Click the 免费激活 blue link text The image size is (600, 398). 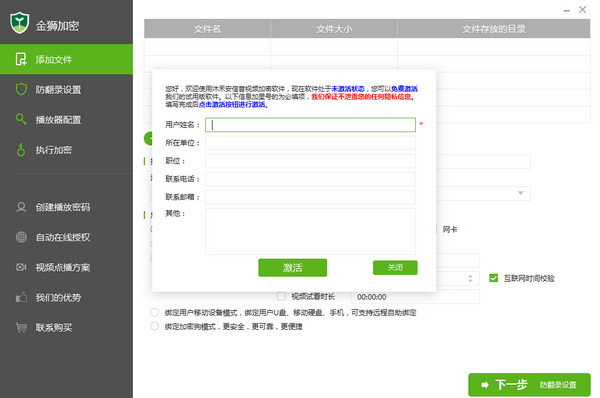tap(404, 89)
